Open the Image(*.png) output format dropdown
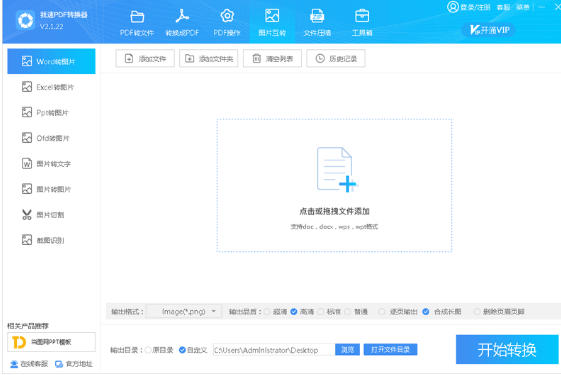Image resolution: width=561 pixels, height=375 pixels. pyautogui.click(x=184, y=312)
